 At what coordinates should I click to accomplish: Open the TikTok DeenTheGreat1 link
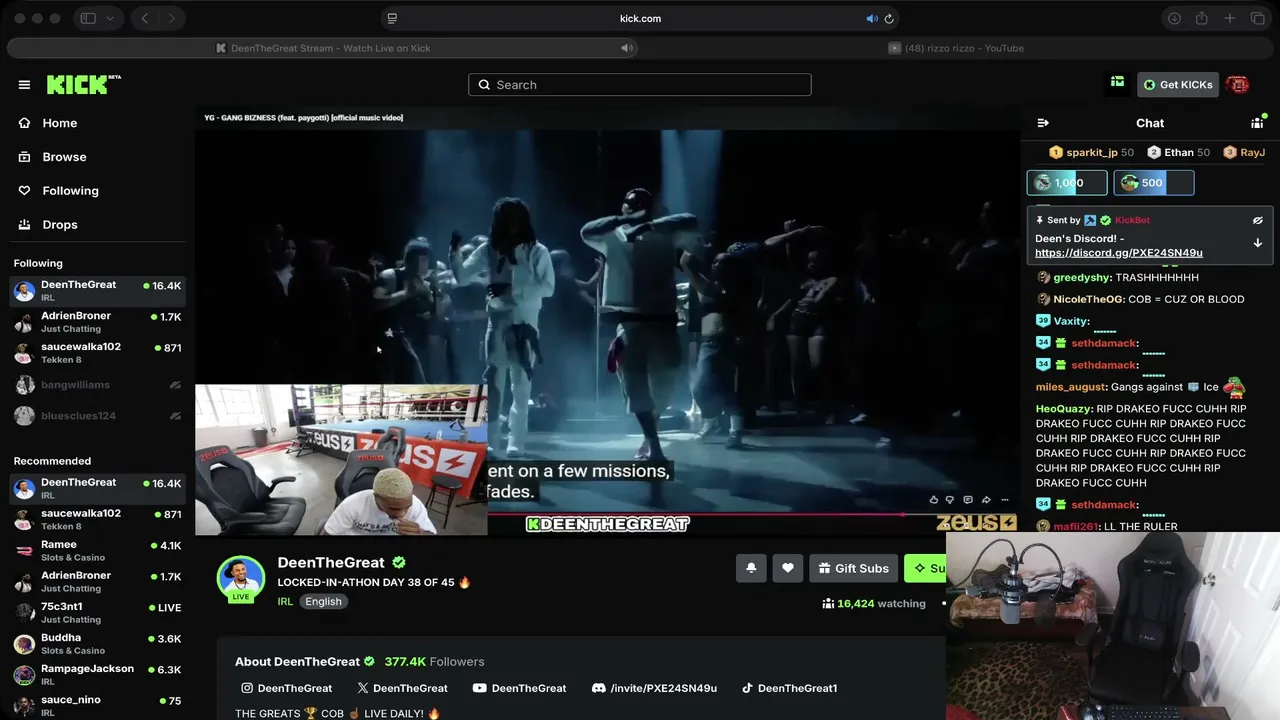tap(790, 688)
